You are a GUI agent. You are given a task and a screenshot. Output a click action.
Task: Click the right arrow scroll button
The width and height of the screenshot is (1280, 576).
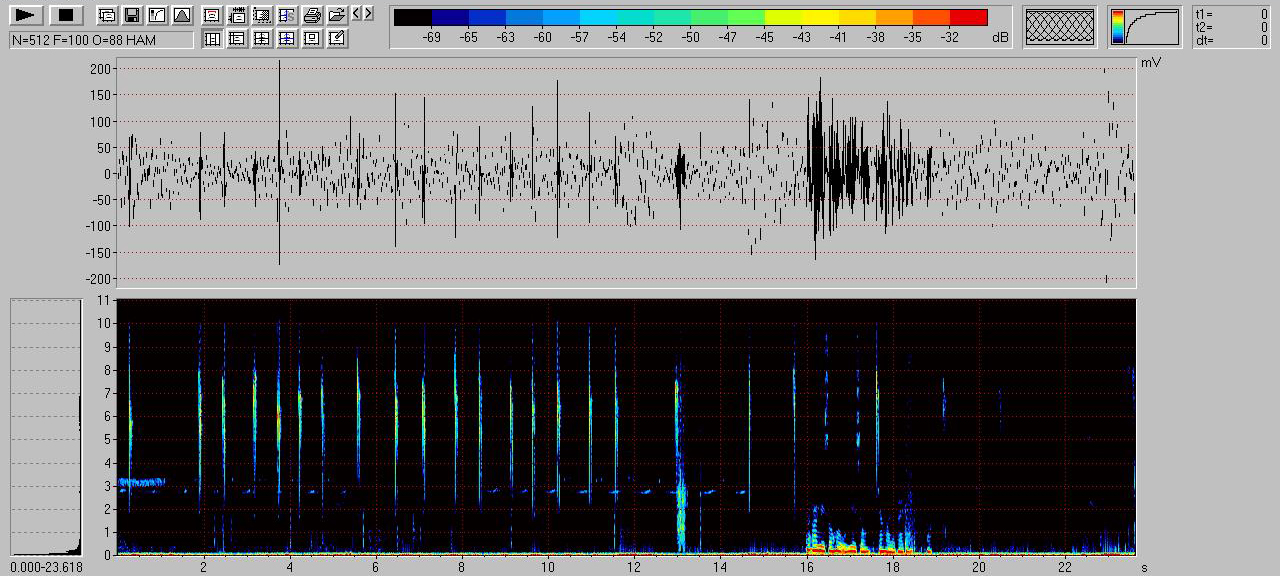click(368, 13)
